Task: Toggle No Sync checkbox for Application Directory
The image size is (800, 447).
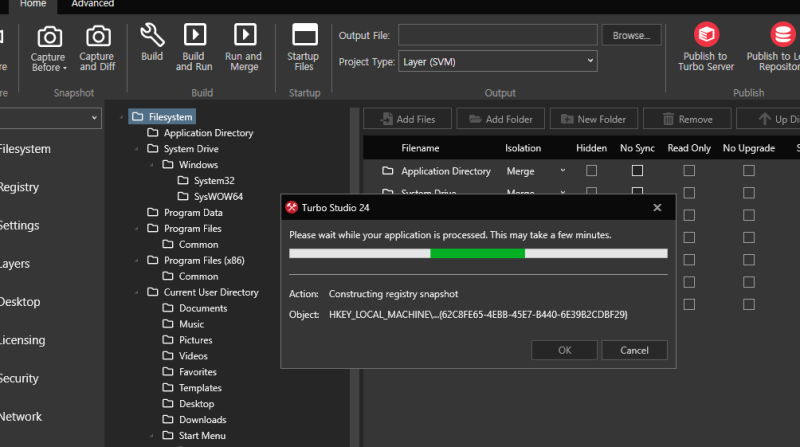Action: 637,171
